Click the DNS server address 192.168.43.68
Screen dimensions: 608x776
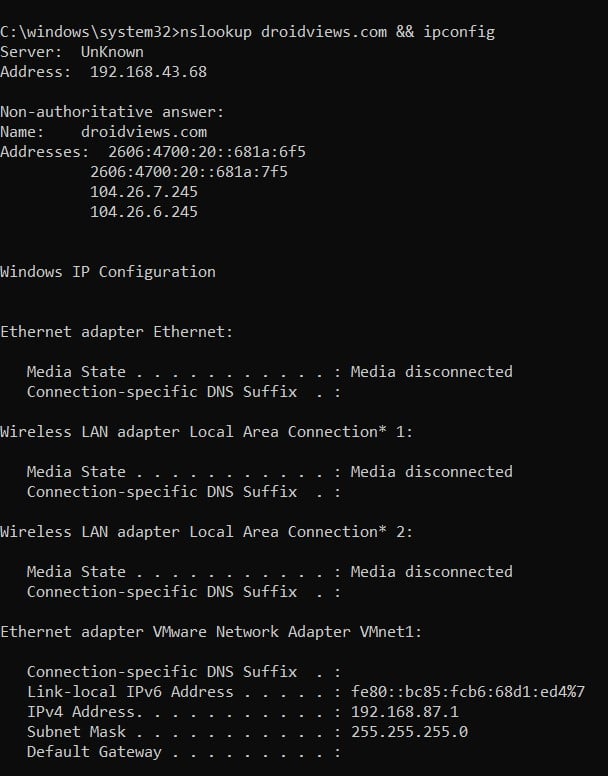coord(148,72)
